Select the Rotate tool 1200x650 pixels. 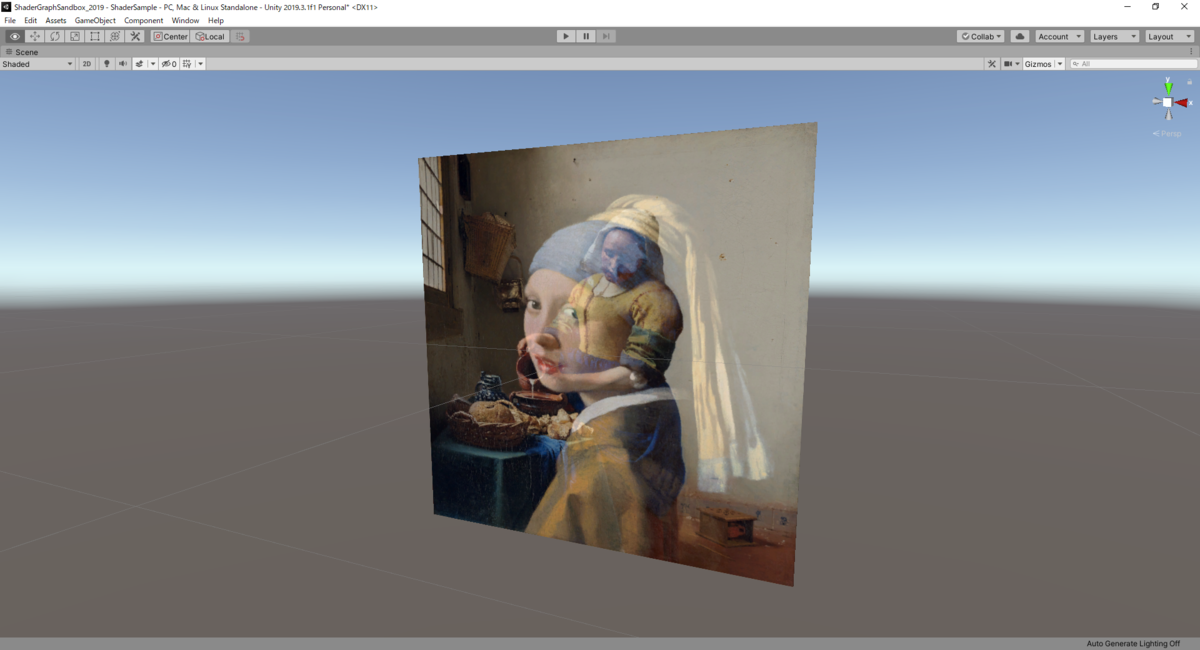(55, 36)
